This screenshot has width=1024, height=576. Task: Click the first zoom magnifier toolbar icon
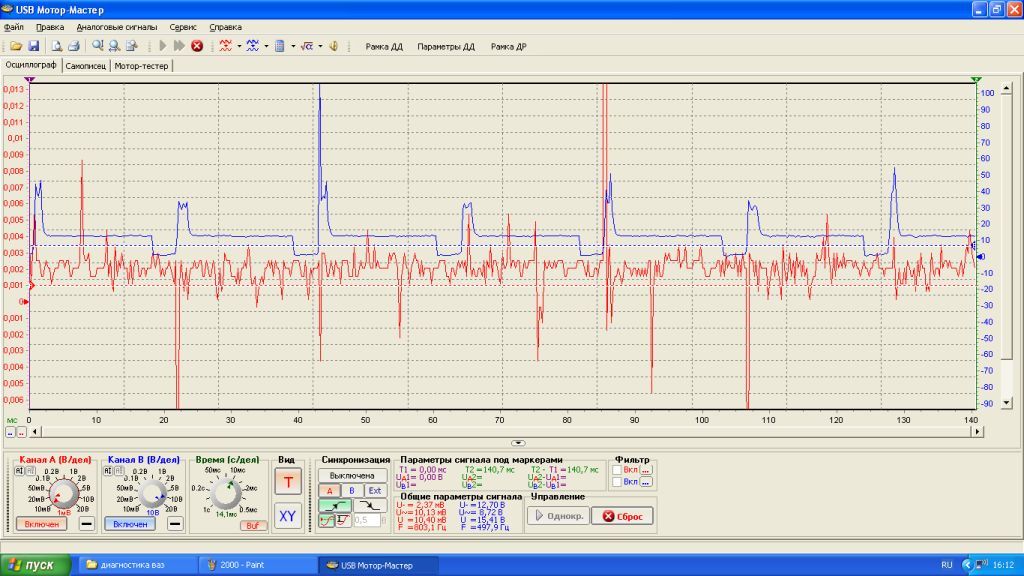(97, 46)
